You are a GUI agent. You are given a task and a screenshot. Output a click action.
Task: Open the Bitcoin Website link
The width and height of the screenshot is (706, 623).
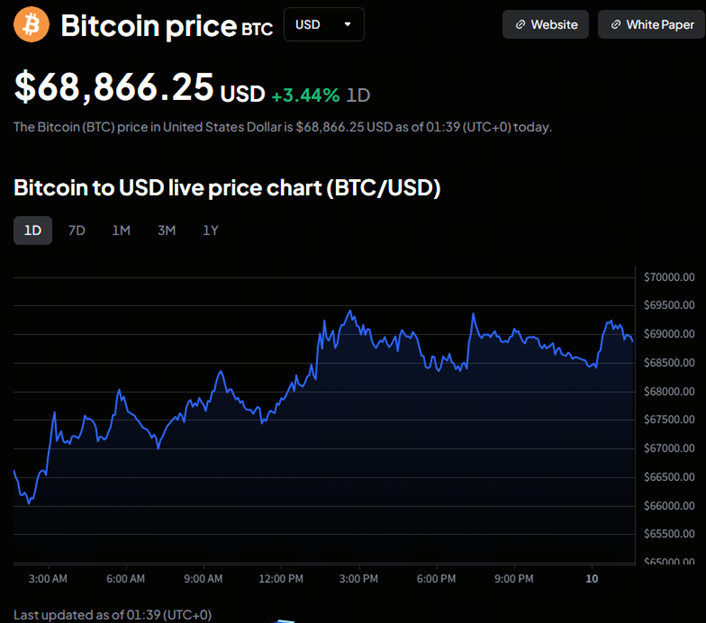pos(546,24)
